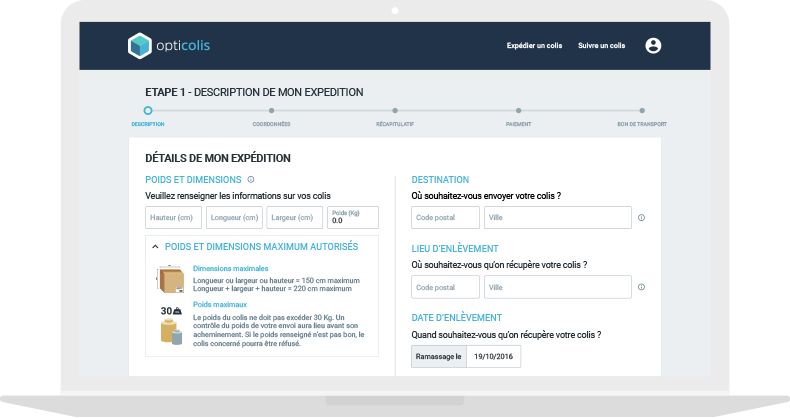
Task: Click the Poids maximaux heading
Action: pos(220,305)
